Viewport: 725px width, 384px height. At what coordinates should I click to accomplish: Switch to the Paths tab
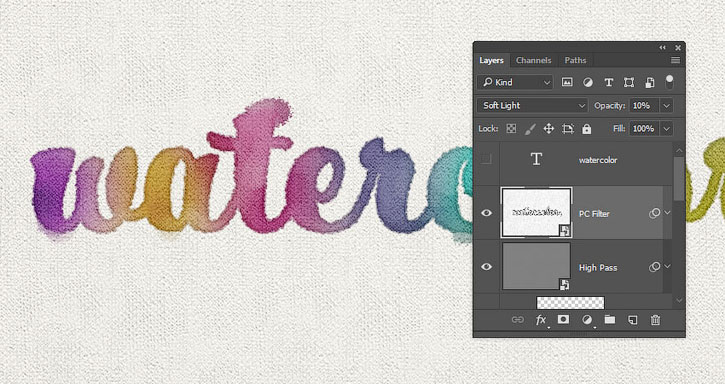pos(575,60)
